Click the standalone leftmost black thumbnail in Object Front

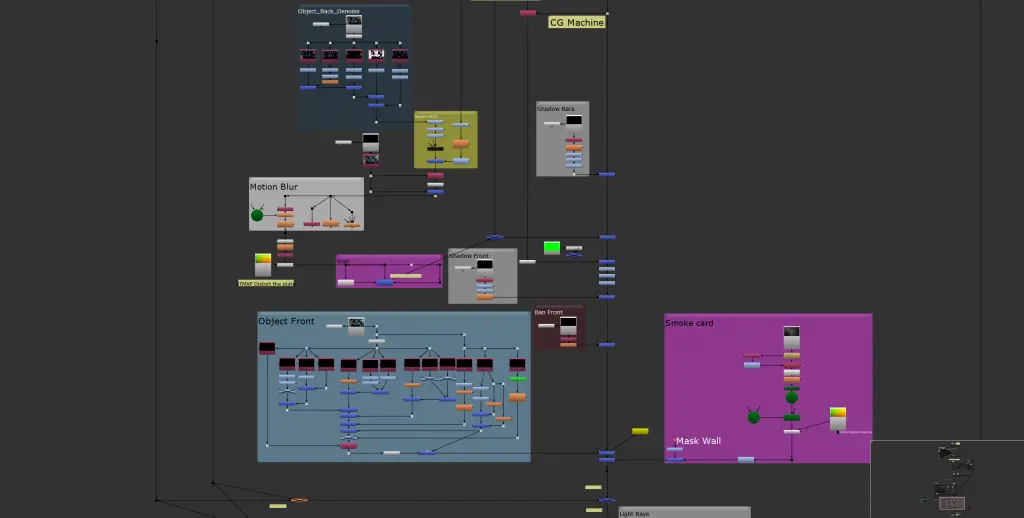pyautogui.click(x=267, y=348)
